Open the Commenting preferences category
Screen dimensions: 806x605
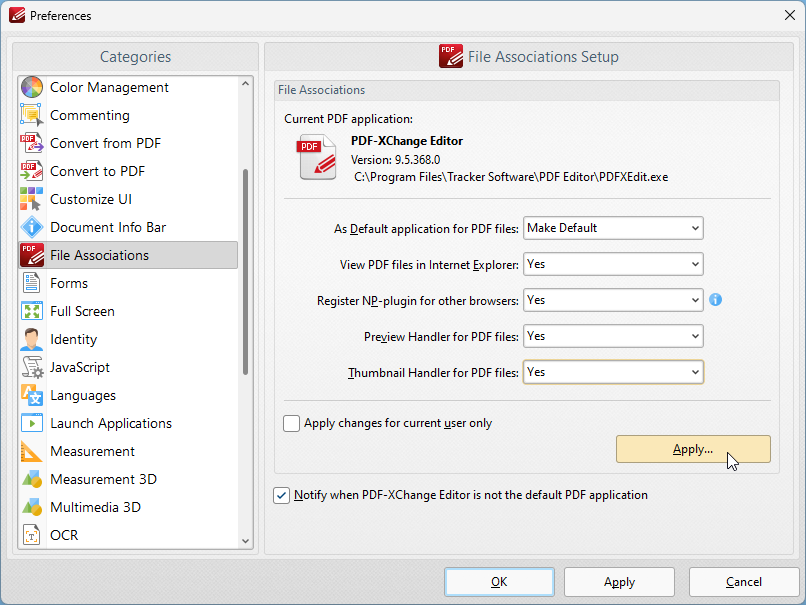click(129, 115)
